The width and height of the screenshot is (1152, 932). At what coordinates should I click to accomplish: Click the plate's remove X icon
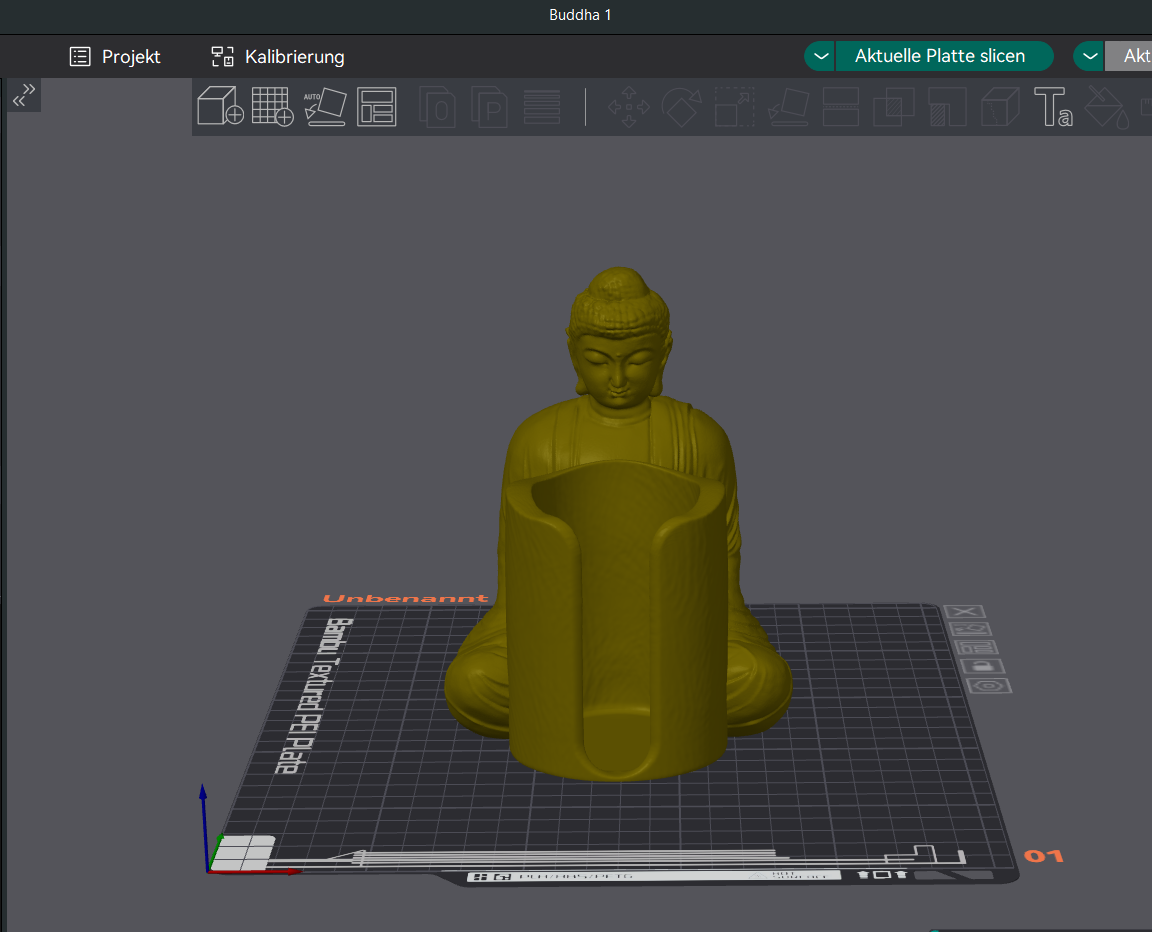(965, 612)
